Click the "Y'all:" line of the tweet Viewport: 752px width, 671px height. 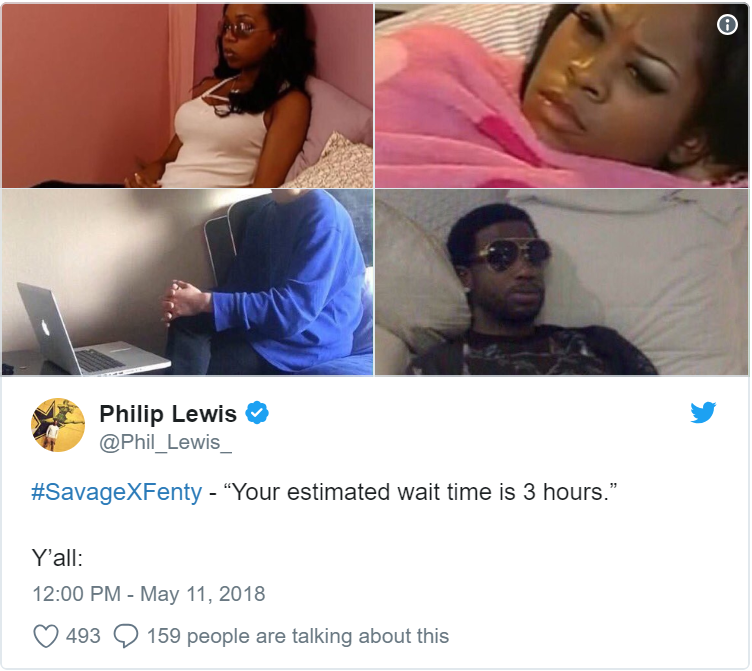57,558
